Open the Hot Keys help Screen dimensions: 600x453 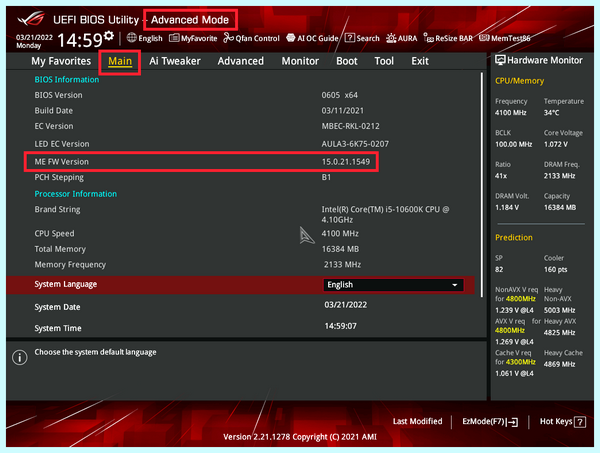562,422
